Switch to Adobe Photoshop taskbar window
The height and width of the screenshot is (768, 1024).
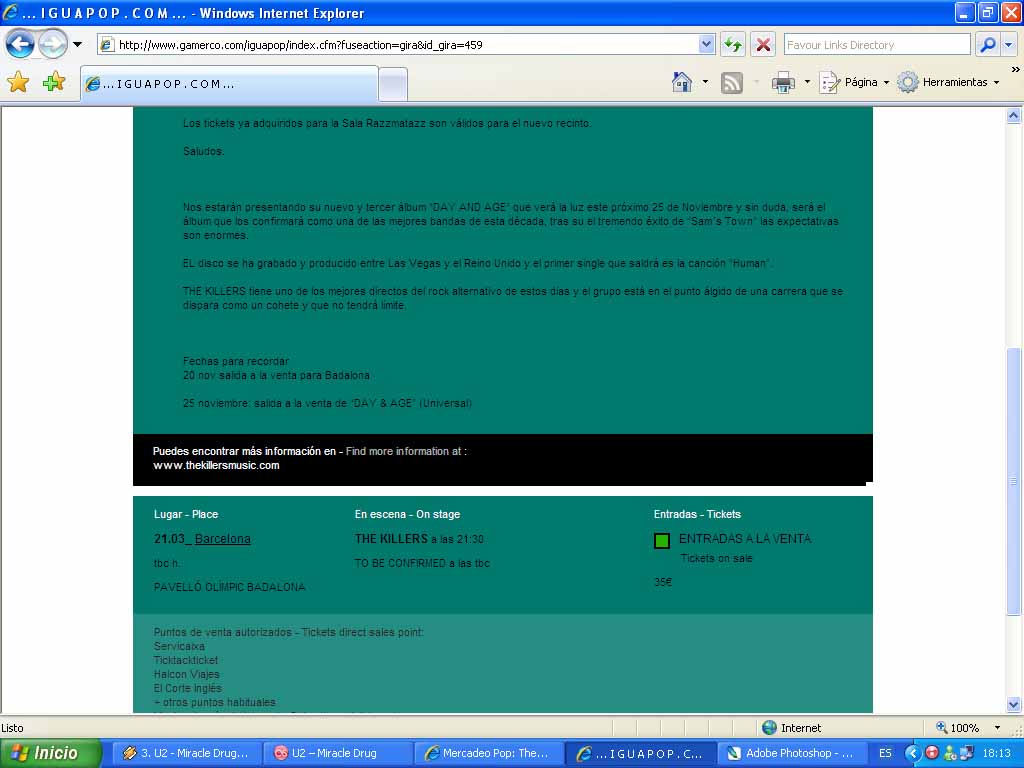792,753
